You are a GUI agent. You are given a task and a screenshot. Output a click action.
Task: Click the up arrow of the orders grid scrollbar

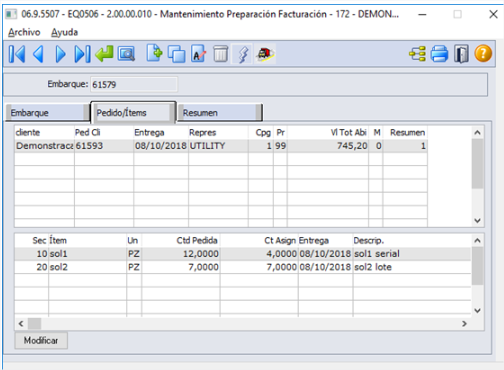[477, 133]
